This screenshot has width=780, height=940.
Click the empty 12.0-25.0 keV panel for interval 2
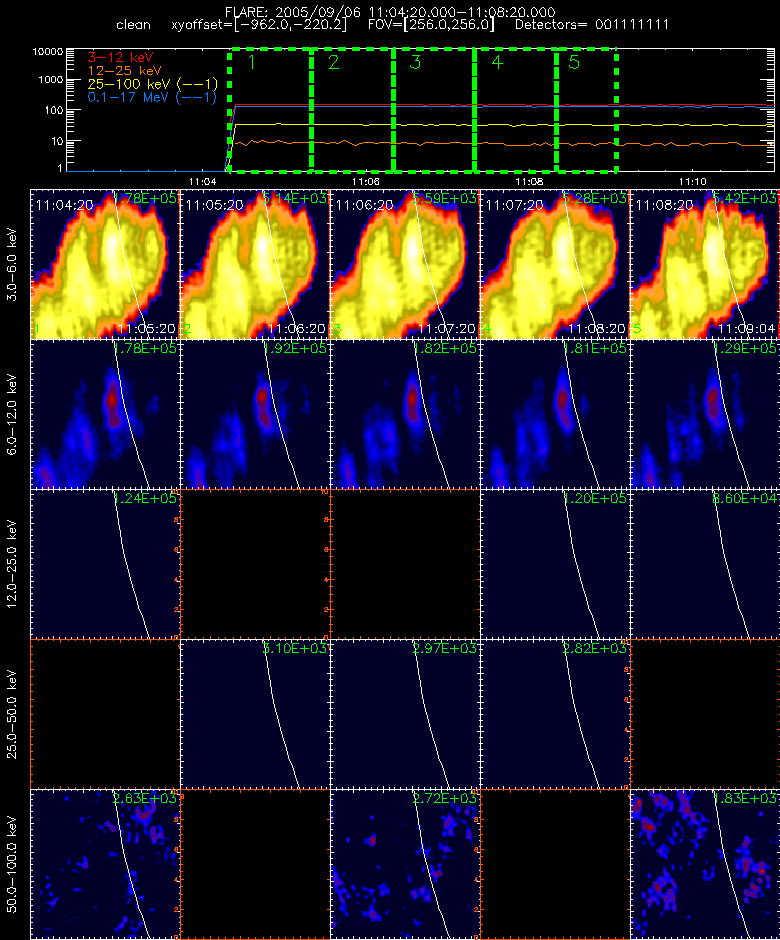point(255,564)
